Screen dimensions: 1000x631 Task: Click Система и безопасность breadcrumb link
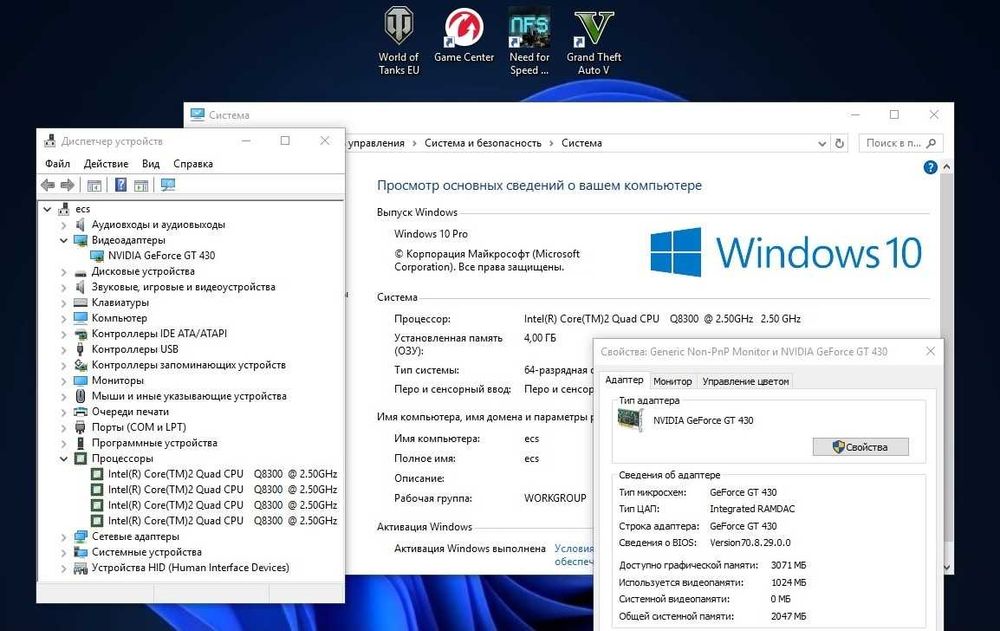pyautogui.click(x=483, y=144)
